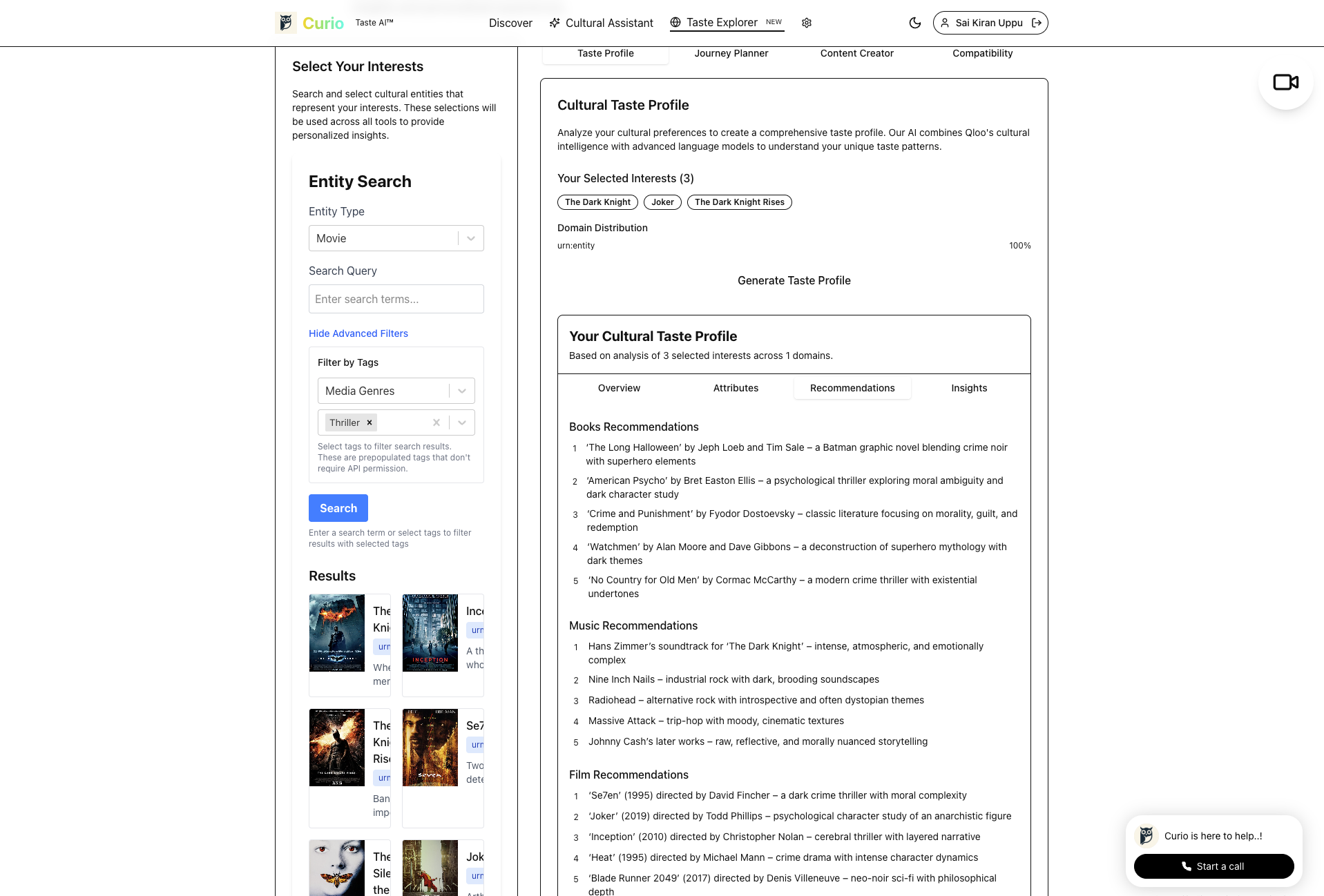The width and height of the screenshot is (1324, 896).
Task: Click the Thriller tag label
Action: (345, 422)
